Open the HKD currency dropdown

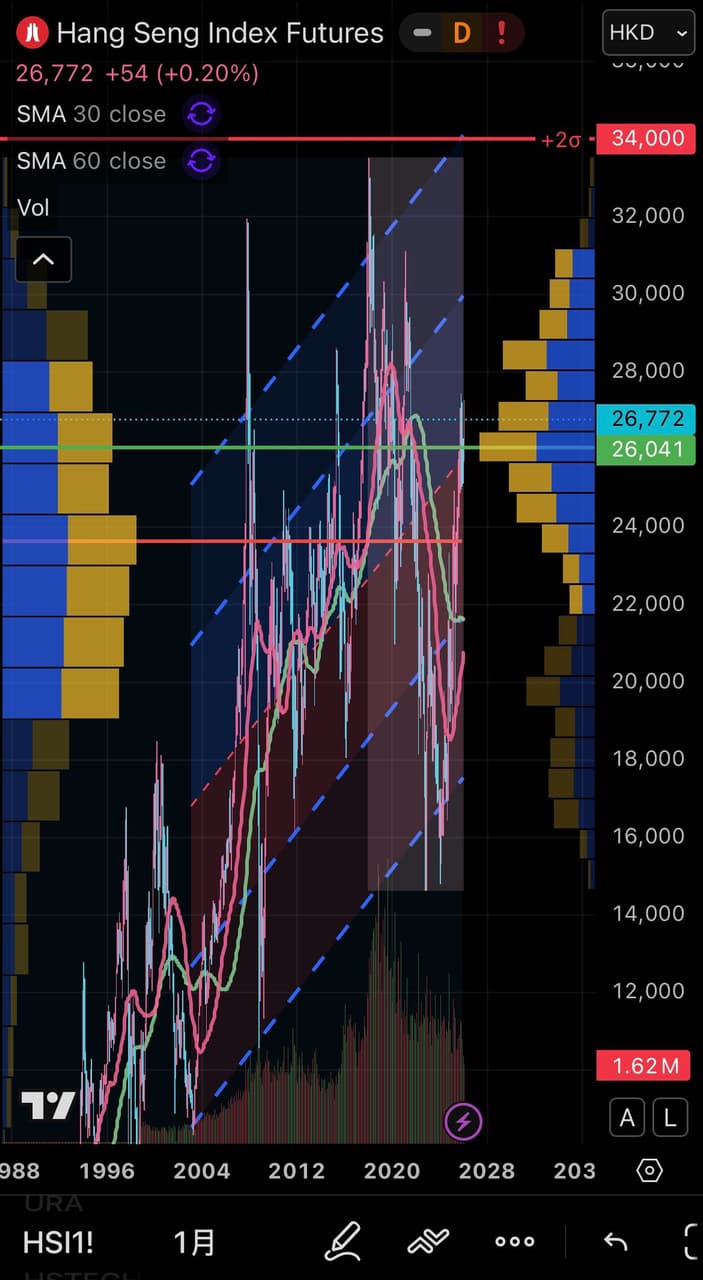point(649,33)
